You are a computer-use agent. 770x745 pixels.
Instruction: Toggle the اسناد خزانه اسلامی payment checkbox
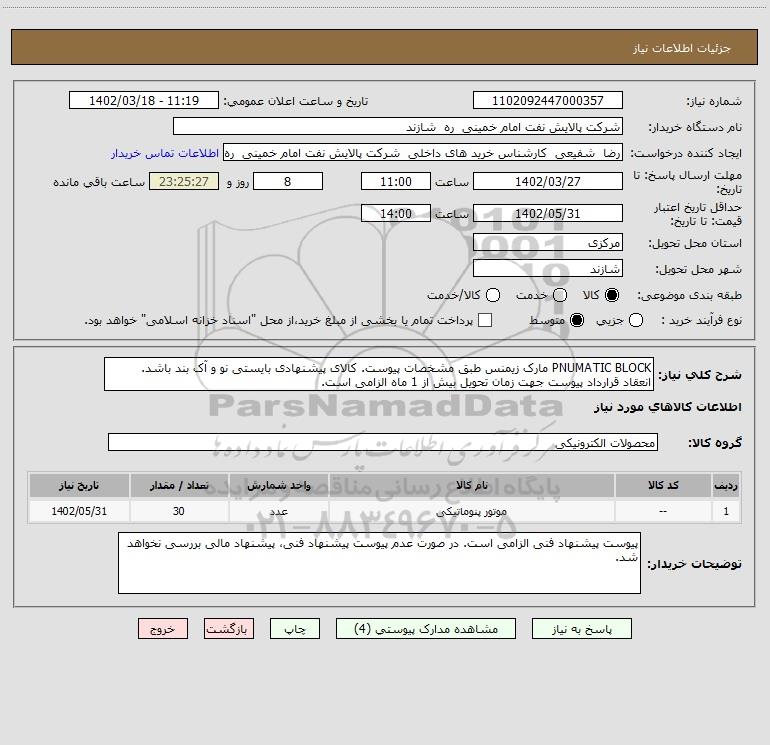(x=485, y=320)
